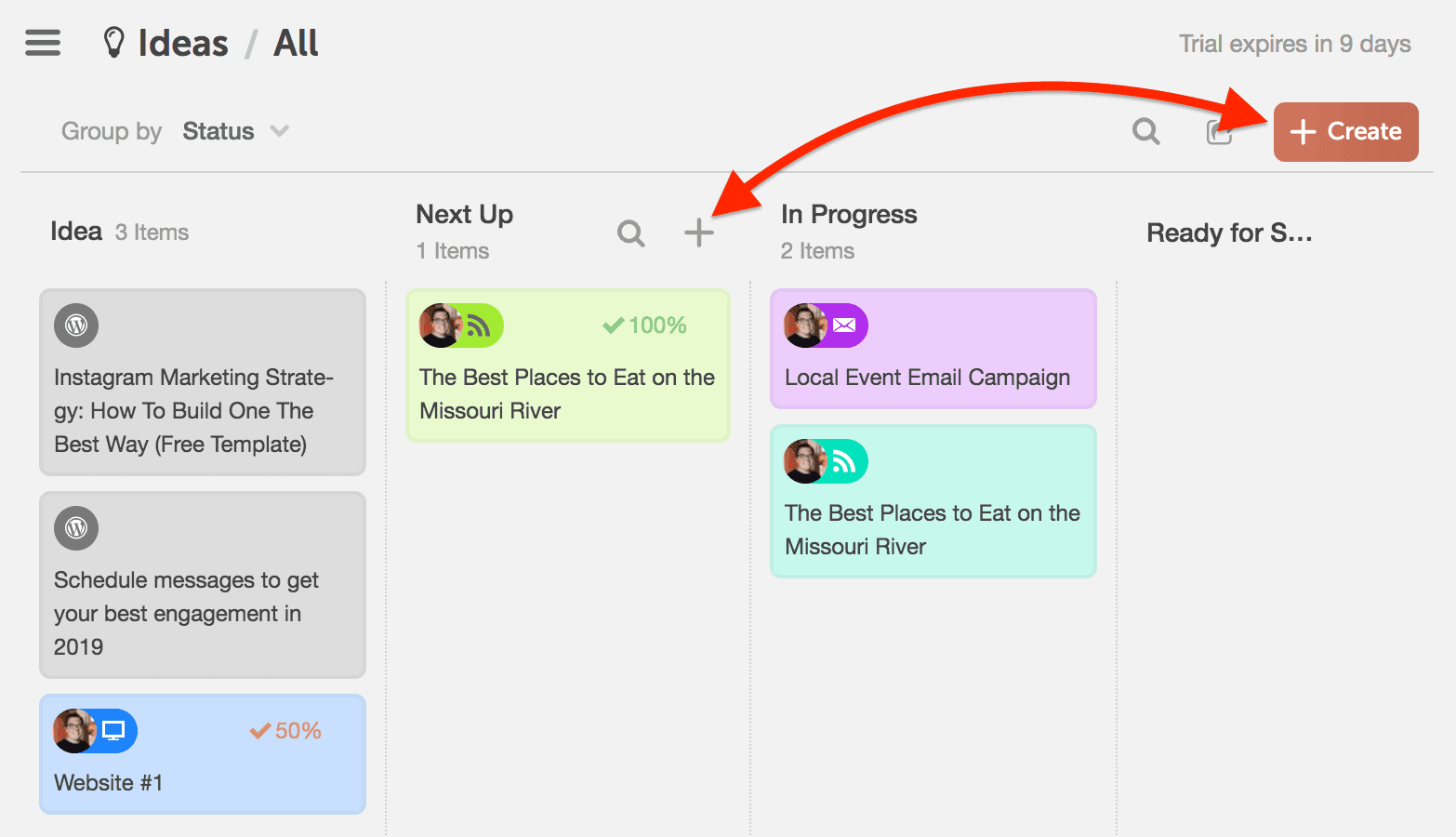
Task: Open teal Best Places to Eat card
Action: (933, 501)
